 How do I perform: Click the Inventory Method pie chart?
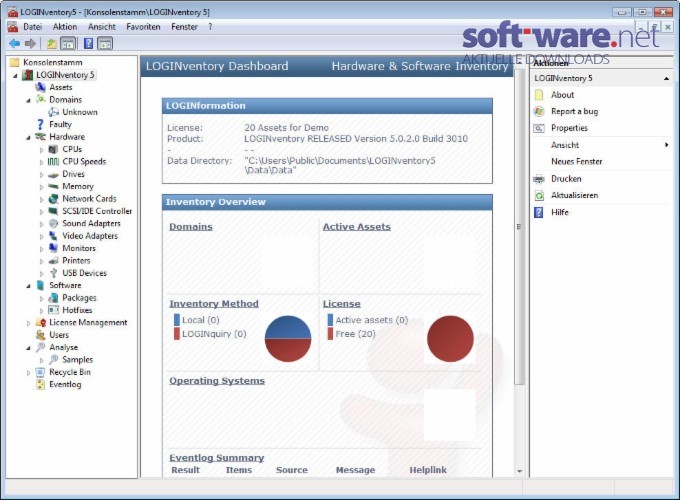pyautogui.click(x=288, y=339)
